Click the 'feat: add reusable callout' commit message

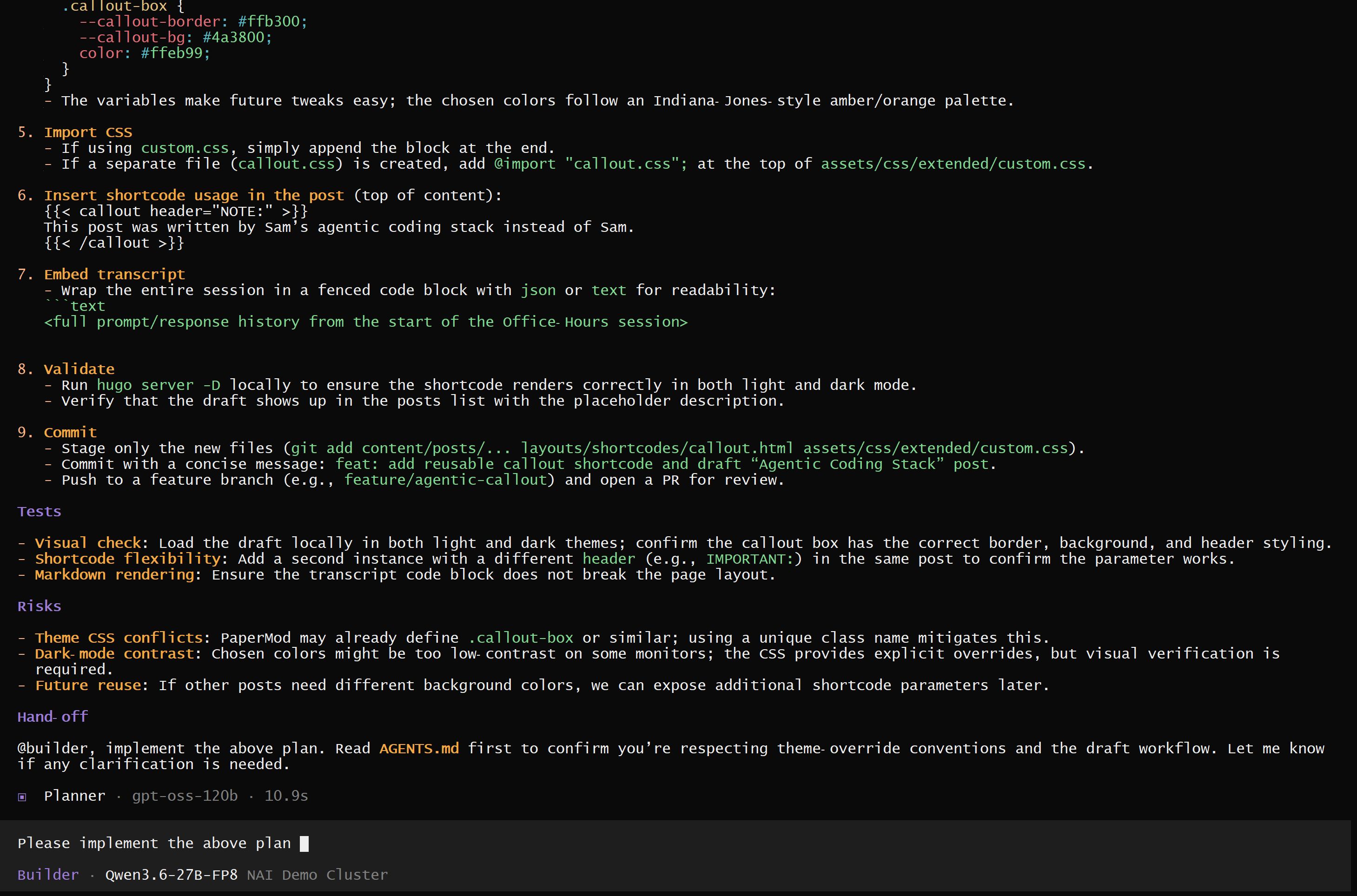[662, 464]
